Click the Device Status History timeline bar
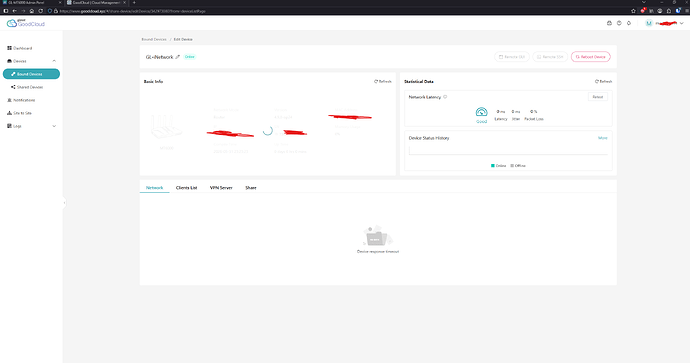The image size is (690, 363). tap(508, 150)
